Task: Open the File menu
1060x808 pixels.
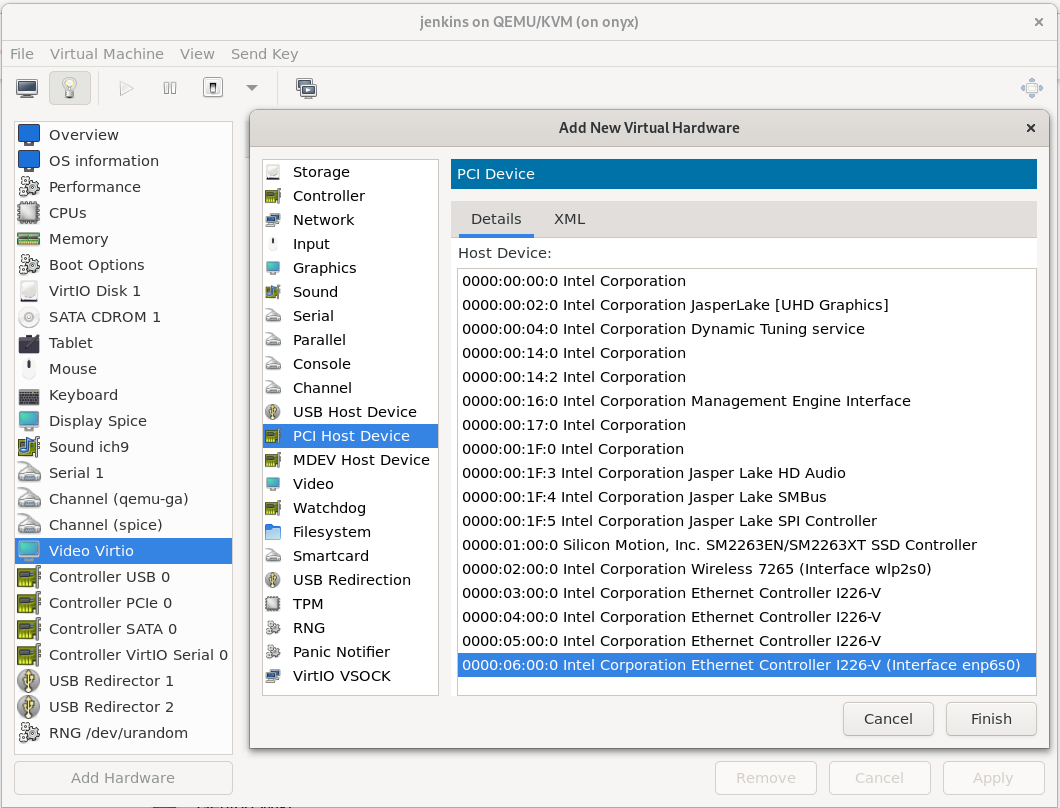Action: (22, 54)
